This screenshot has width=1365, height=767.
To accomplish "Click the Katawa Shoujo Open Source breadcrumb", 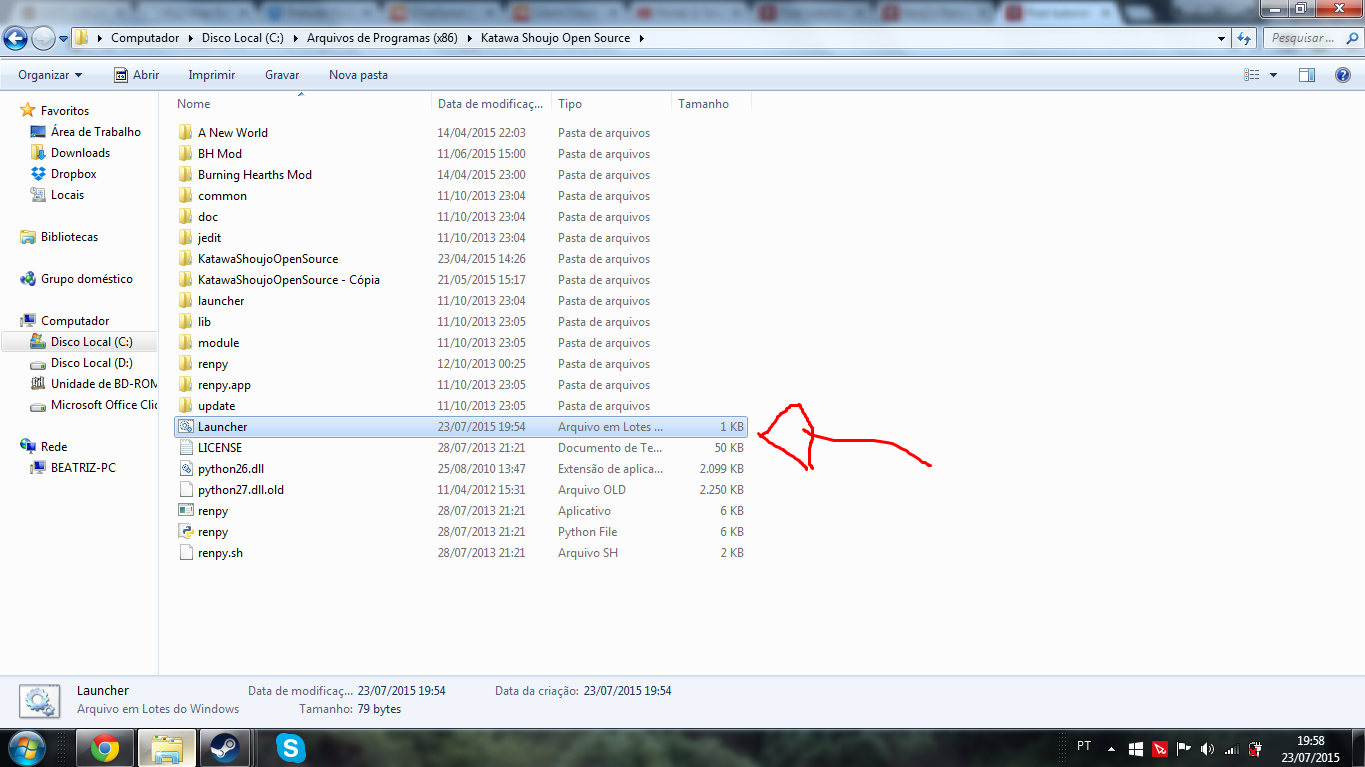I will click(555, 38).
